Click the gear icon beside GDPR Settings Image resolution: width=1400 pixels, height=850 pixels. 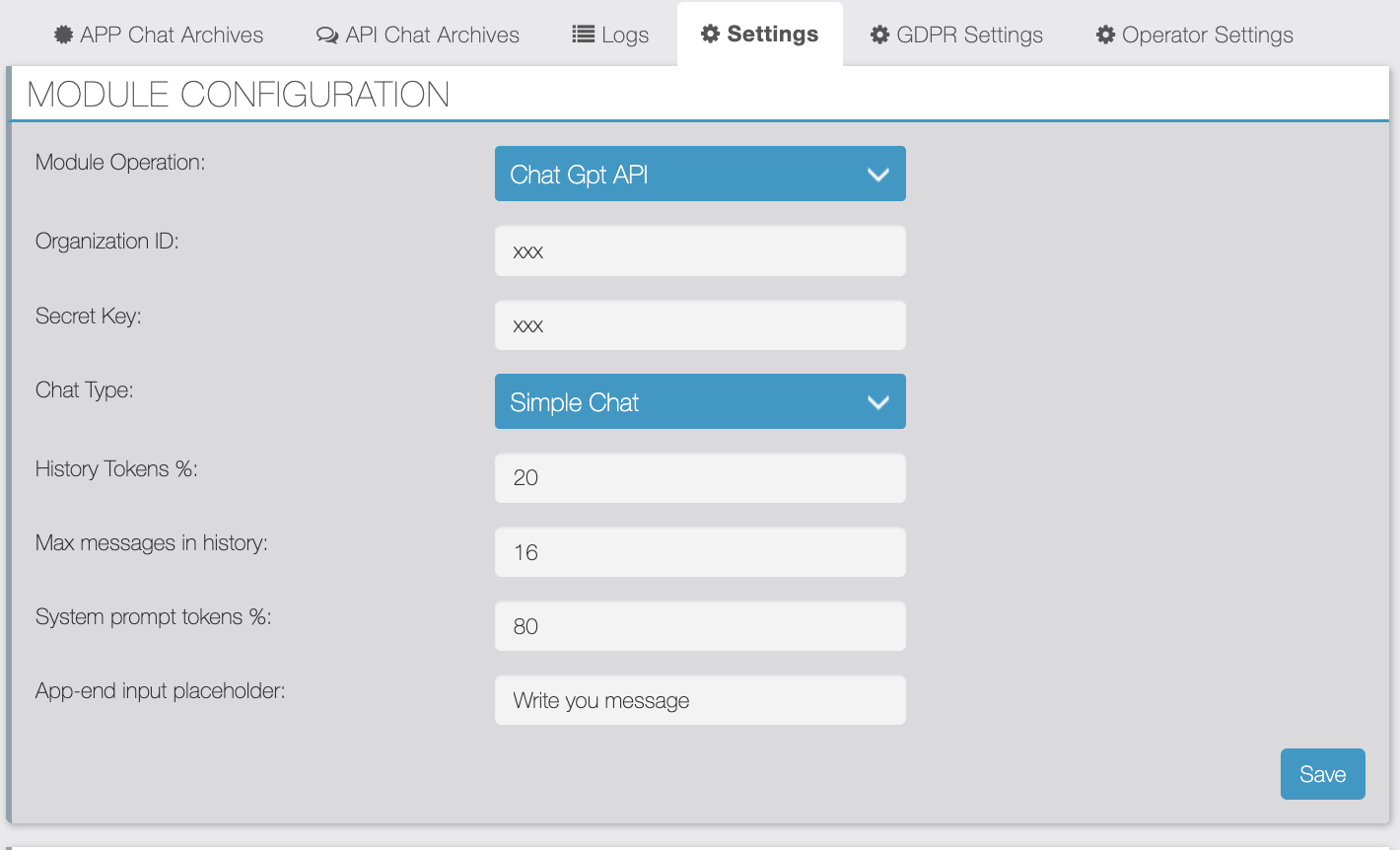[879, 35]
